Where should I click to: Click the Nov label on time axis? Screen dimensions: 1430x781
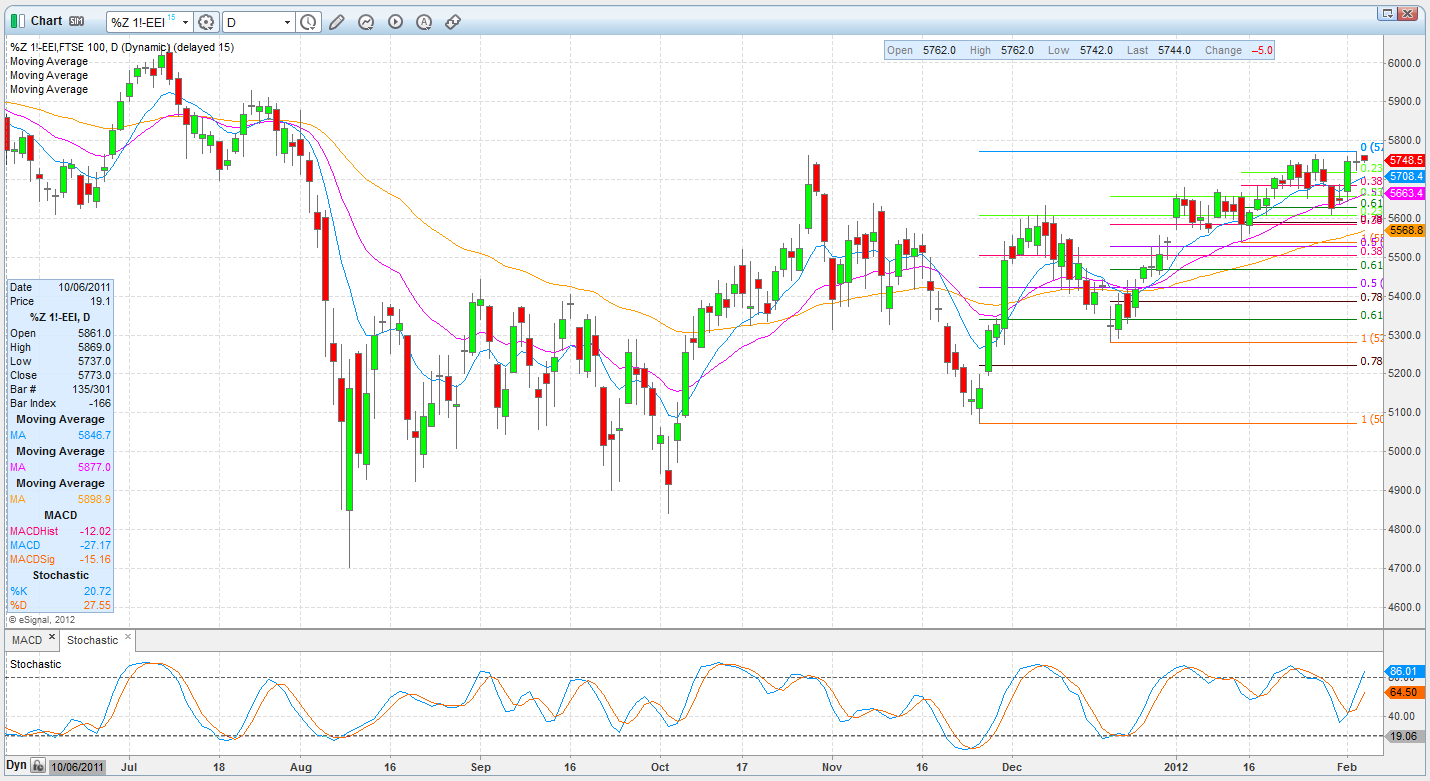tap(832, 768)
